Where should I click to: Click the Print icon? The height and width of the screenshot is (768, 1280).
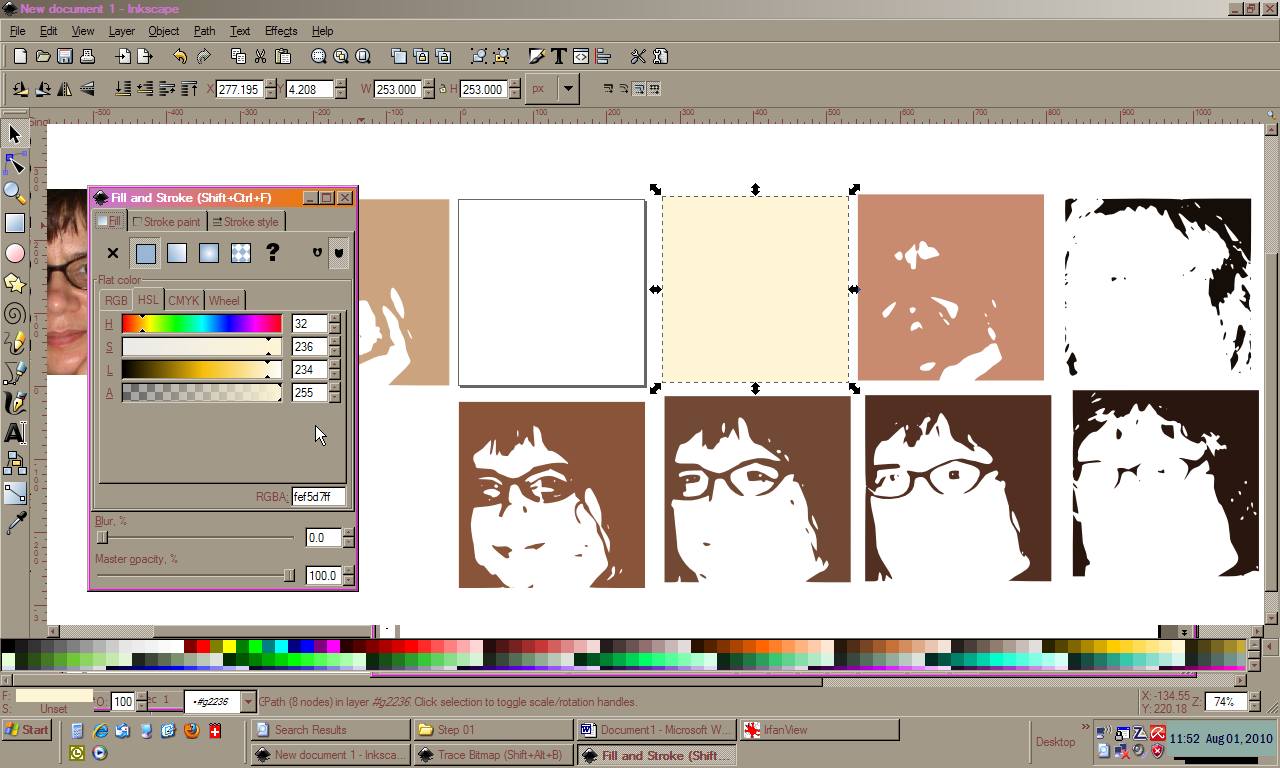(x=87, y=56)
